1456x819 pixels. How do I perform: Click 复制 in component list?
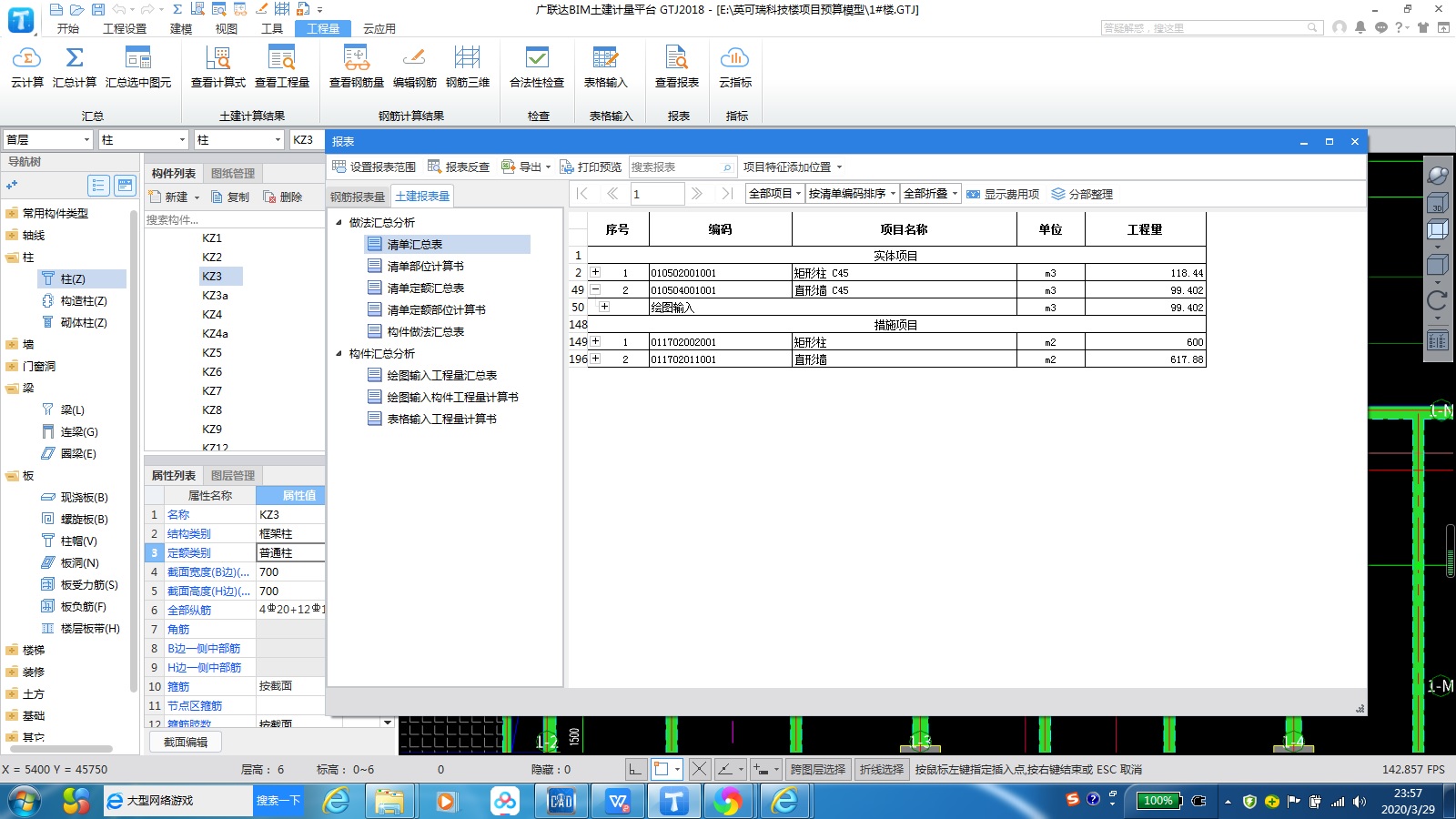[x=230, y=197]
